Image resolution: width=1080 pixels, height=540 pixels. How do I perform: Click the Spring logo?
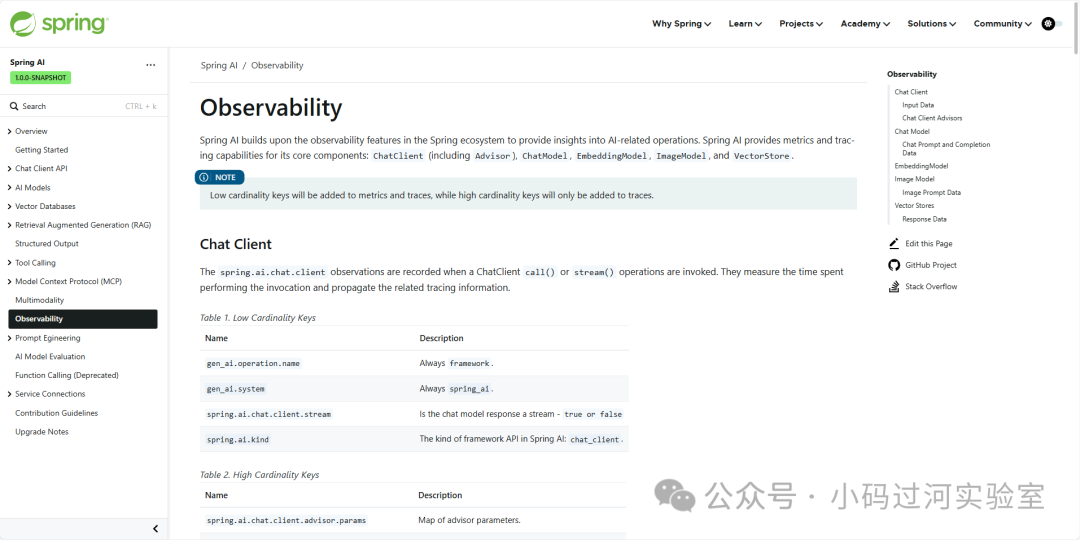tap(59, 23)
